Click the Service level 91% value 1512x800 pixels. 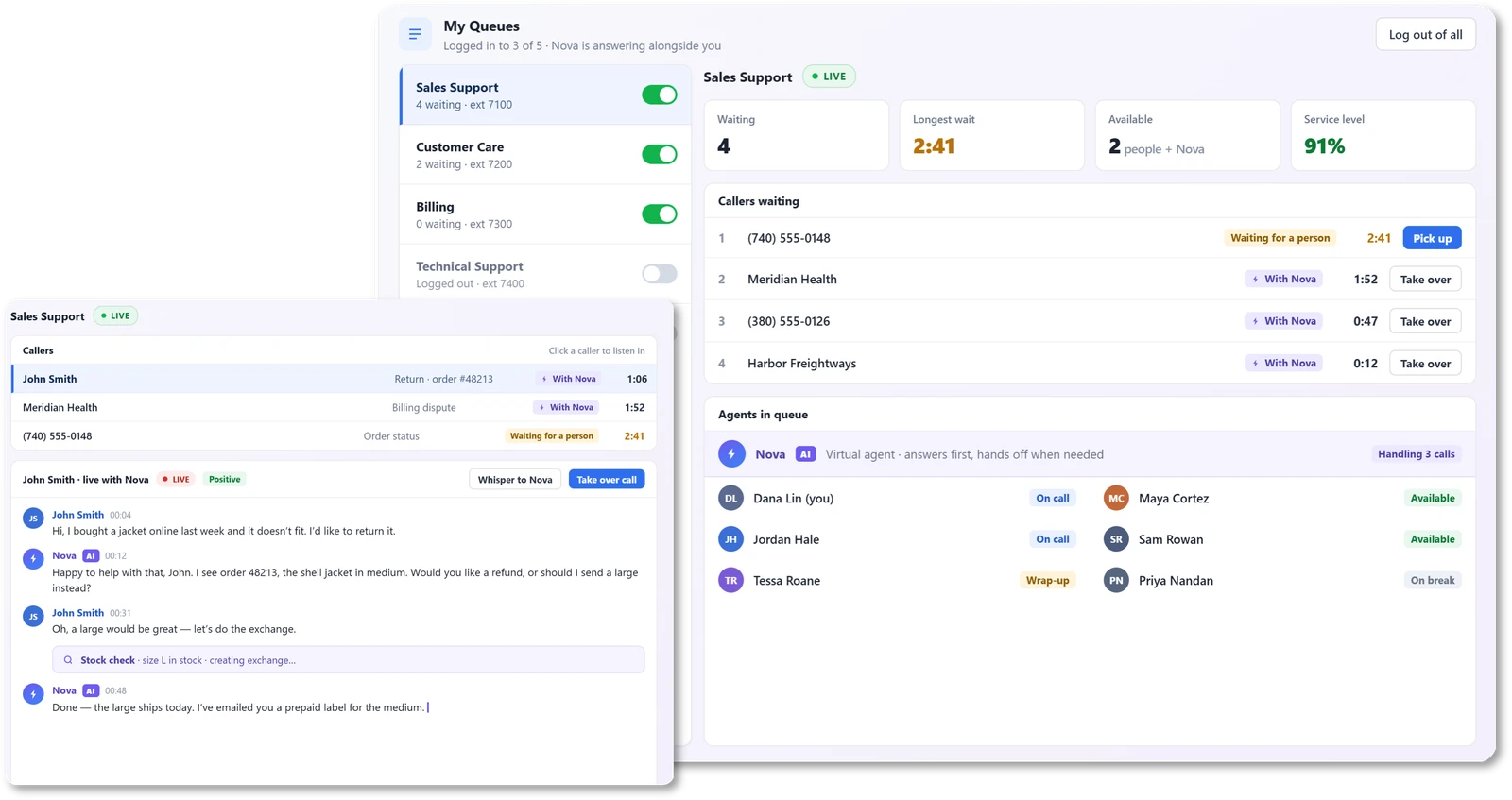1324,146
